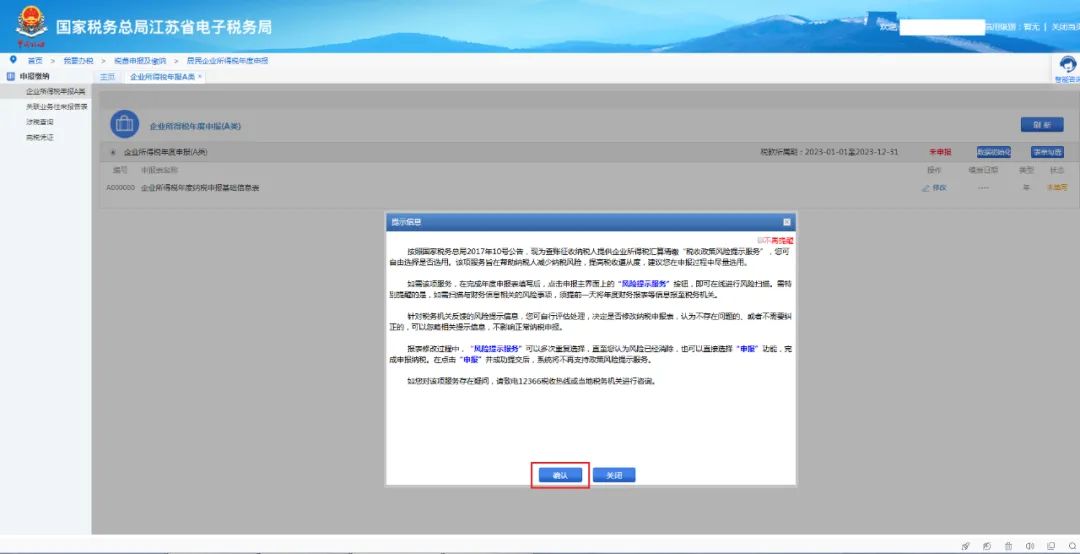Click the 操作 column header
This screenshot has height=554, width=1080.
click(934, 170)
